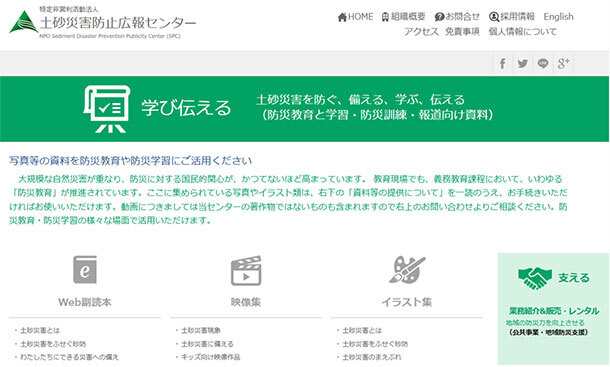Click 土砂災害のまえぶれ item
This screenshot has height=367, width=610.
[x=372, y=357]
